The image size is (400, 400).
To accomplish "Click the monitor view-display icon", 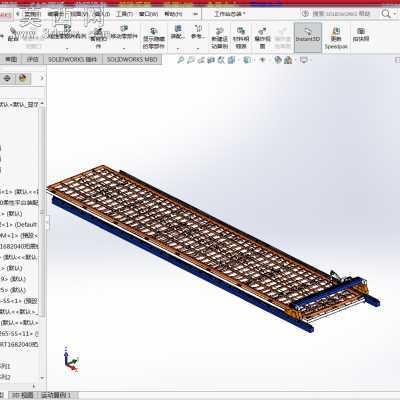I will tap(303, 60).
